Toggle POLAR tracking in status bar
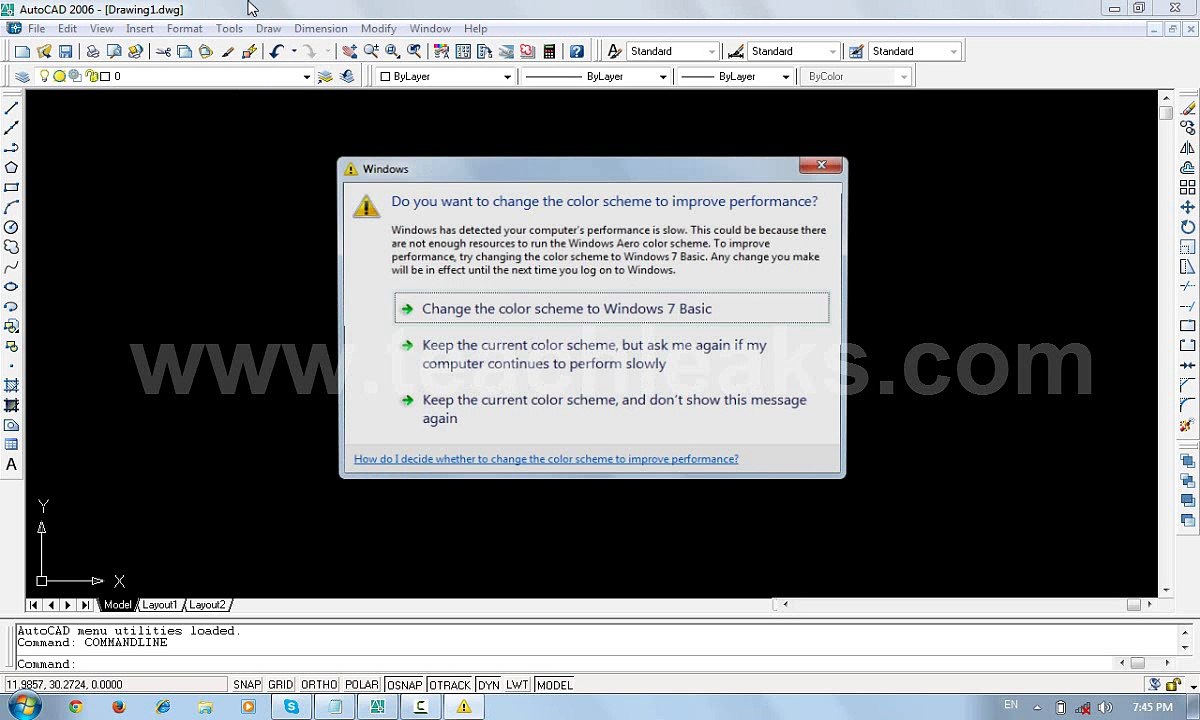Screen dimensions: 1200x720 tap(362, 685)
